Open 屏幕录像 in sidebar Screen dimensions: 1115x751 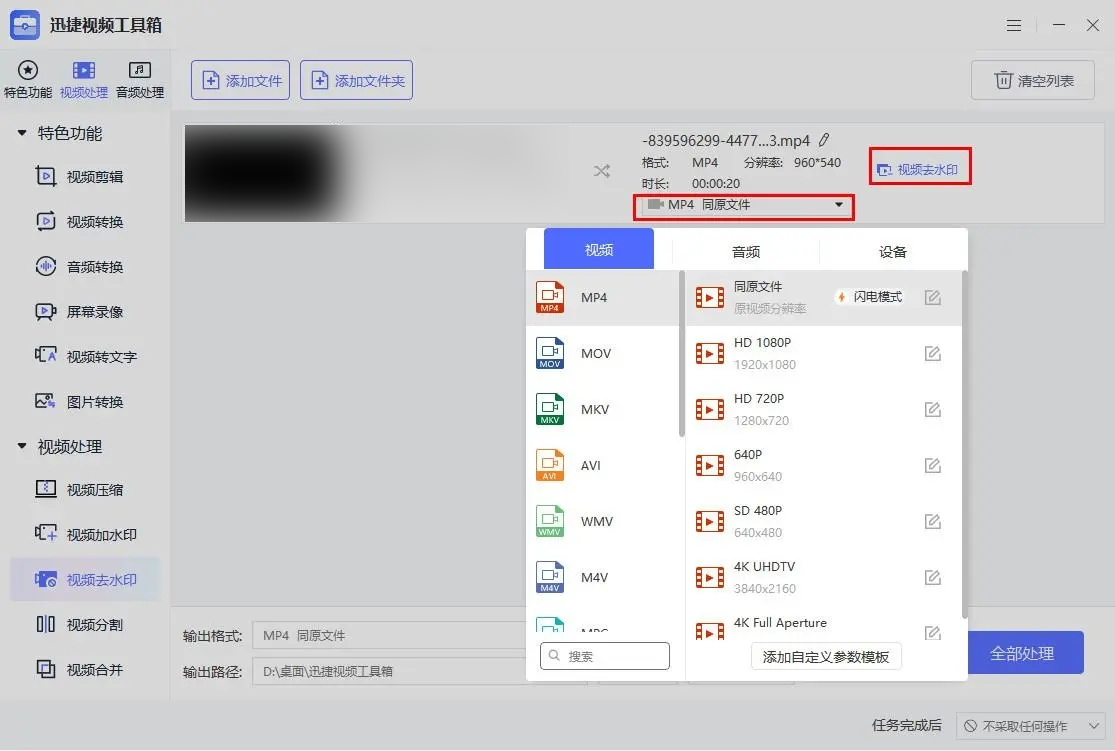coord(80,311)
